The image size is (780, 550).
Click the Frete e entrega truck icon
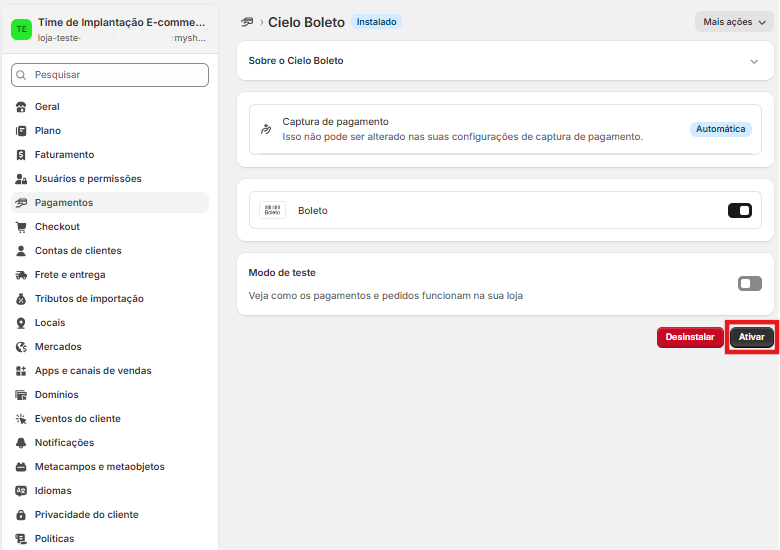pyautogui.click(x=21, y=275)
